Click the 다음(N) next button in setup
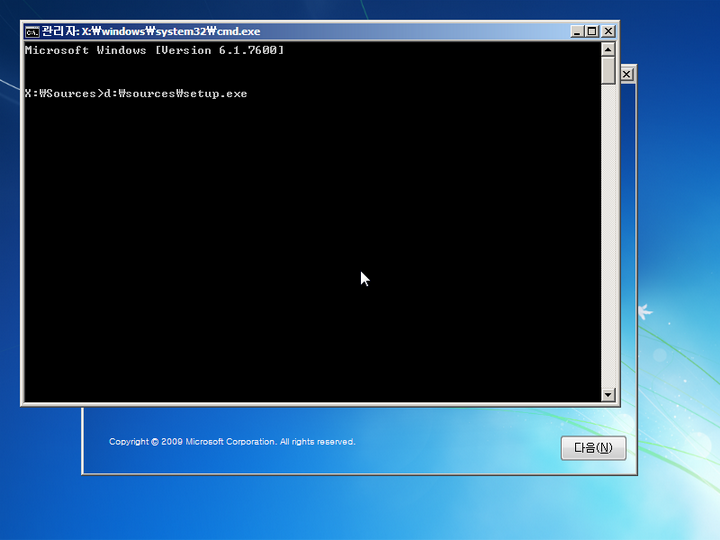The width and height of the screenshot is (720, 540). (593, 448)
